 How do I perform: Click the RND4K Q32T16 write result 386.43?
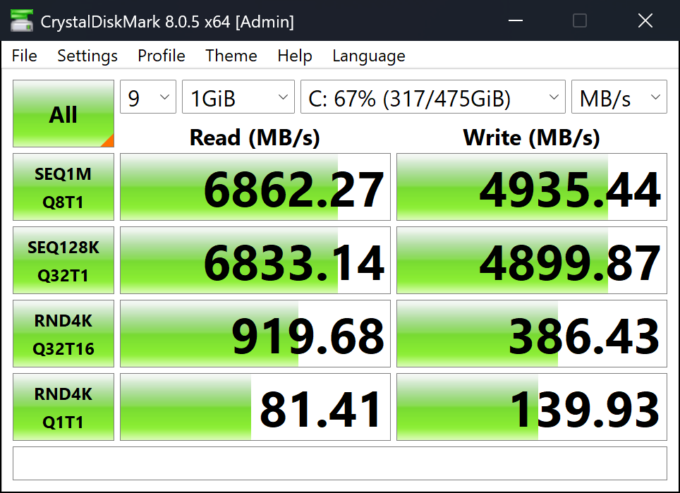[x=532, y=333]
